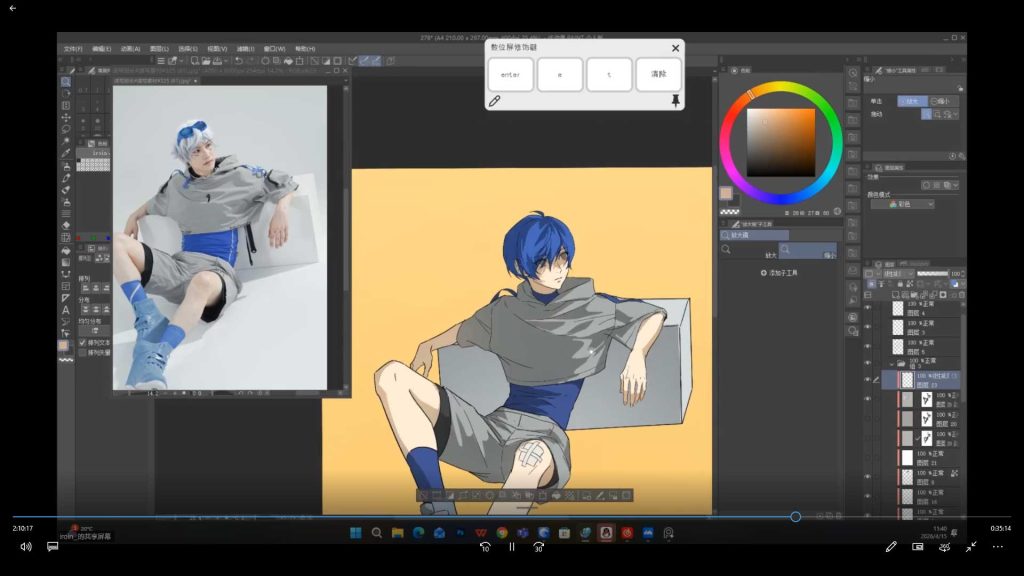The width and height of the screenshot is (1024, 576).
Task: Select the eyedropper tool
Action: (66, 153)
